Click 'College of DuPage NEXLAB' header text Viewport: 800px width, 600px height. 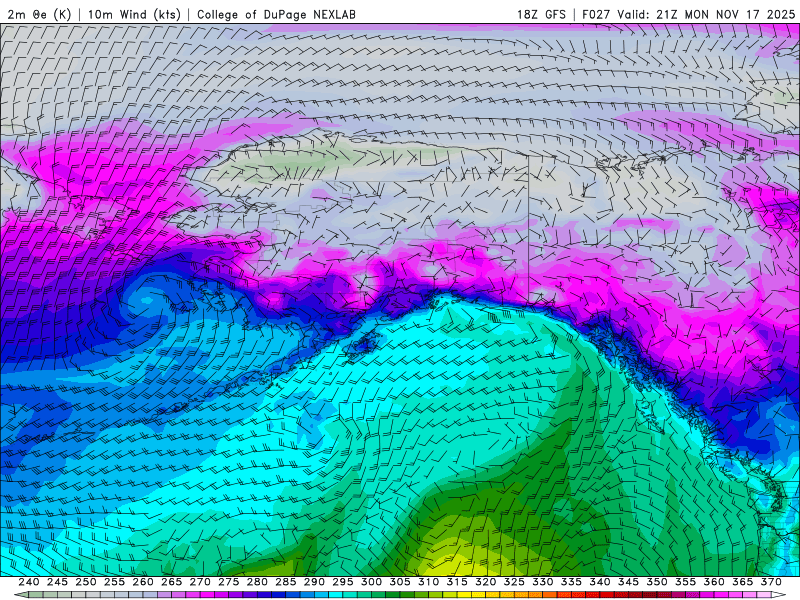coord(276,14)
